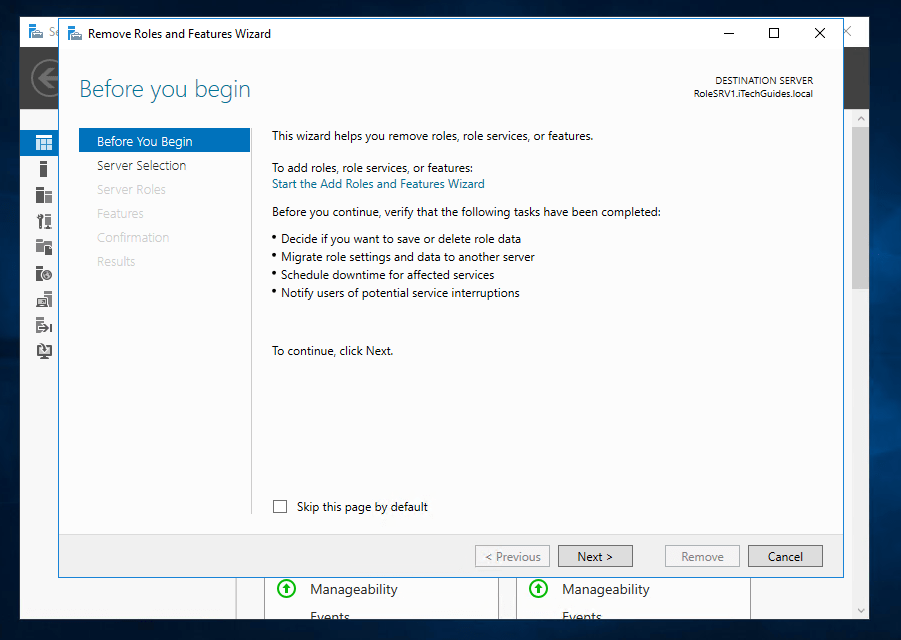This screenshot has width=901, height=640.
Task: Maximize the Remove Roles and Features Wizard window
Action: point(773,33)
